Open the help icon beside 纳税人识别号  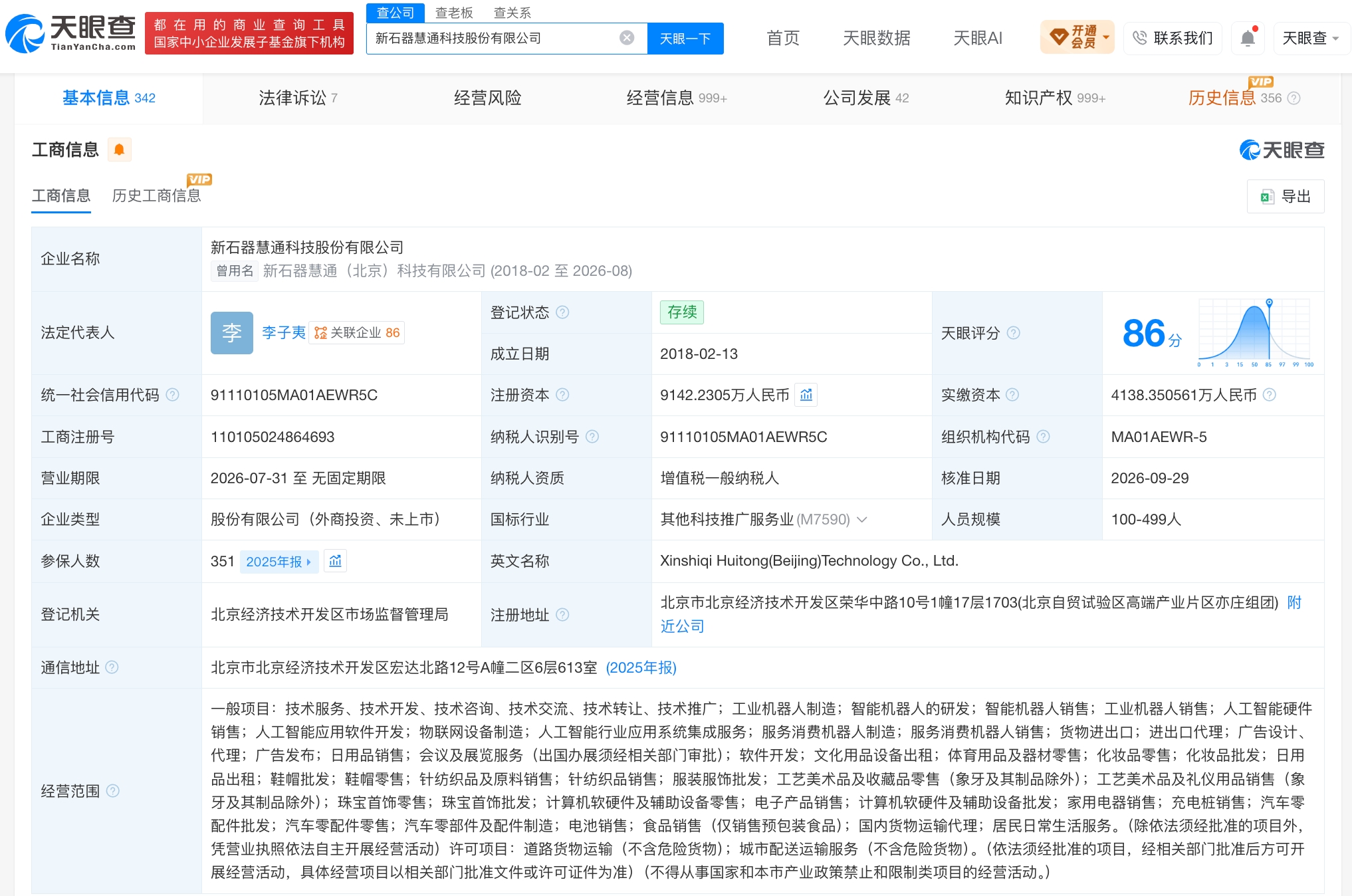592,437
